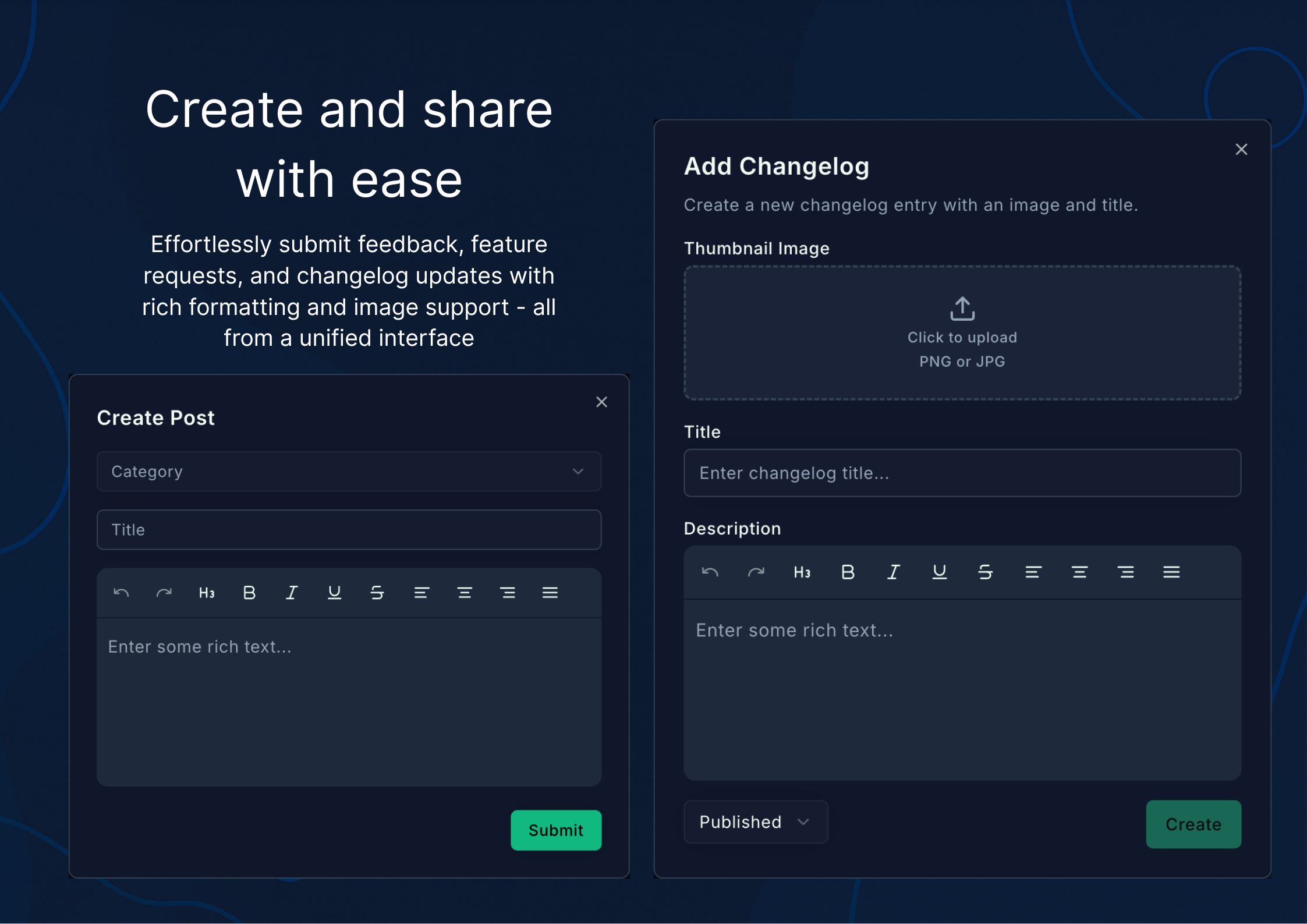
Task: Expand the Published status dropdown
Action: pos(755,822)
